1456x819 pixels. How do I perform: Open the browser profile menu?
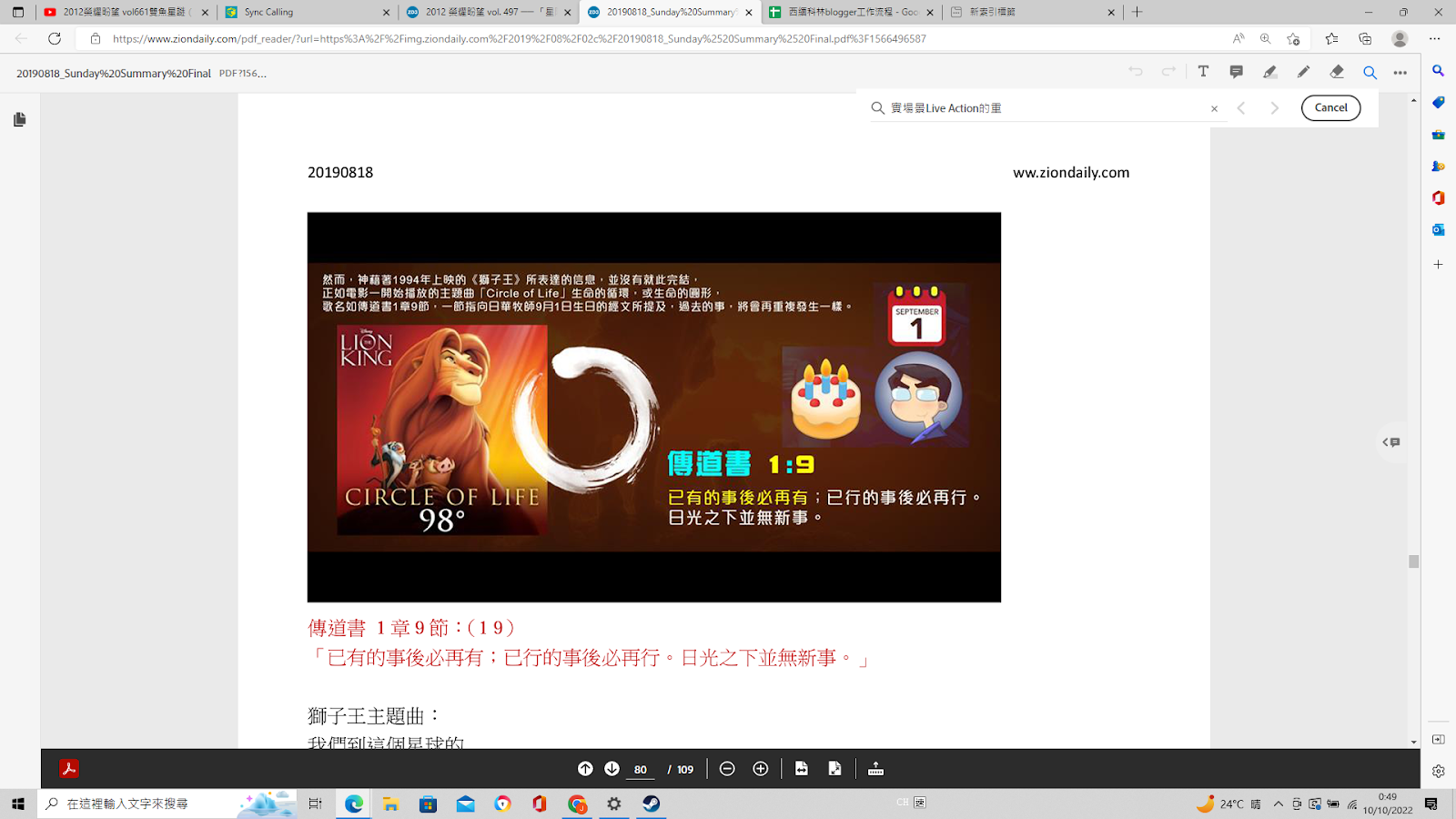pos(1400,39)
